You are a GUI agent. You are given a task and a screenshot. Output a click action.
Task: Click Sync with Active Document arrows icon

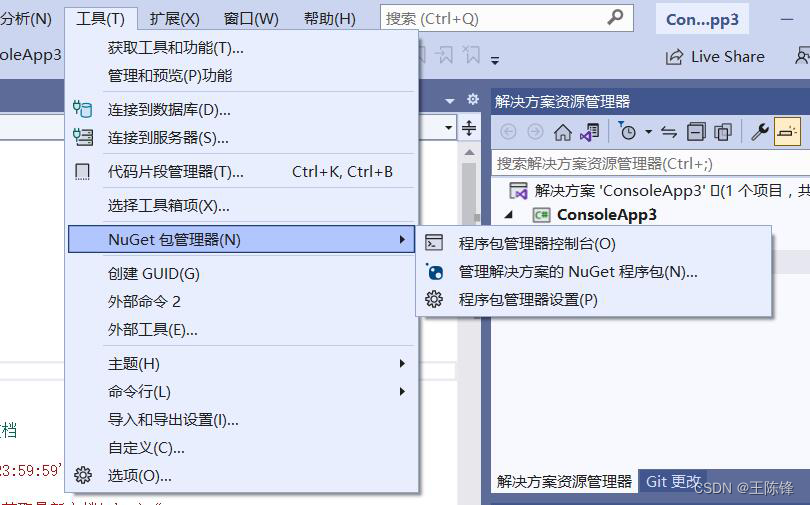coord(668,132)
